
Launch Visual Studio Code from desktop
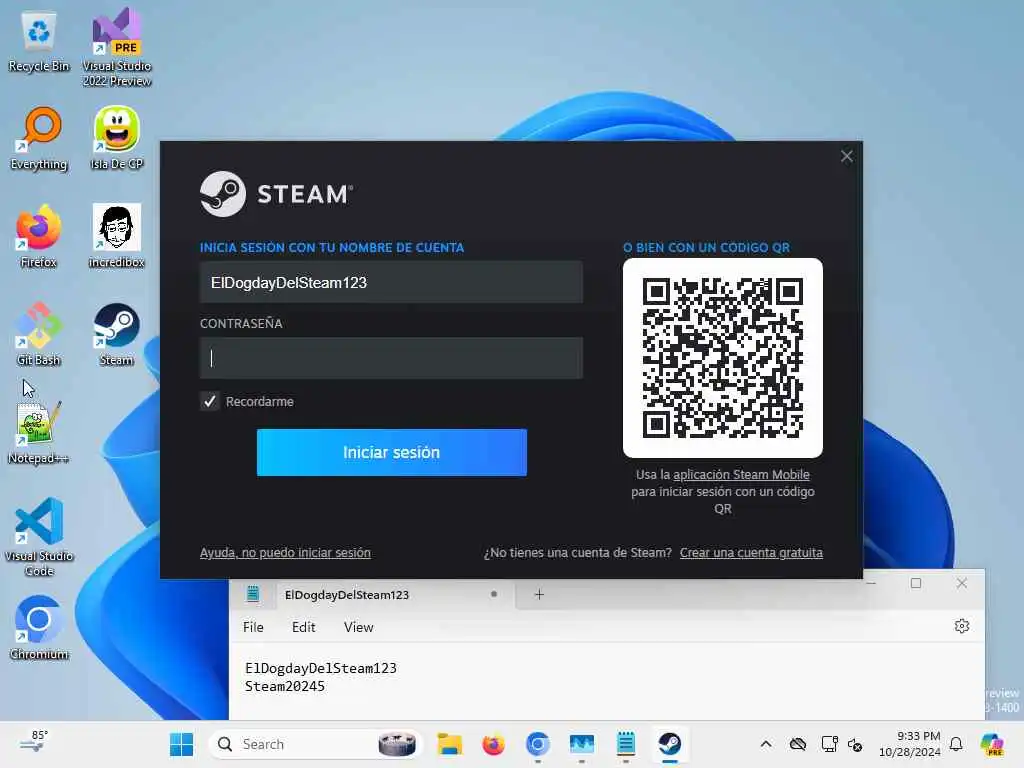pyautogui.click(x=39, y=537)
